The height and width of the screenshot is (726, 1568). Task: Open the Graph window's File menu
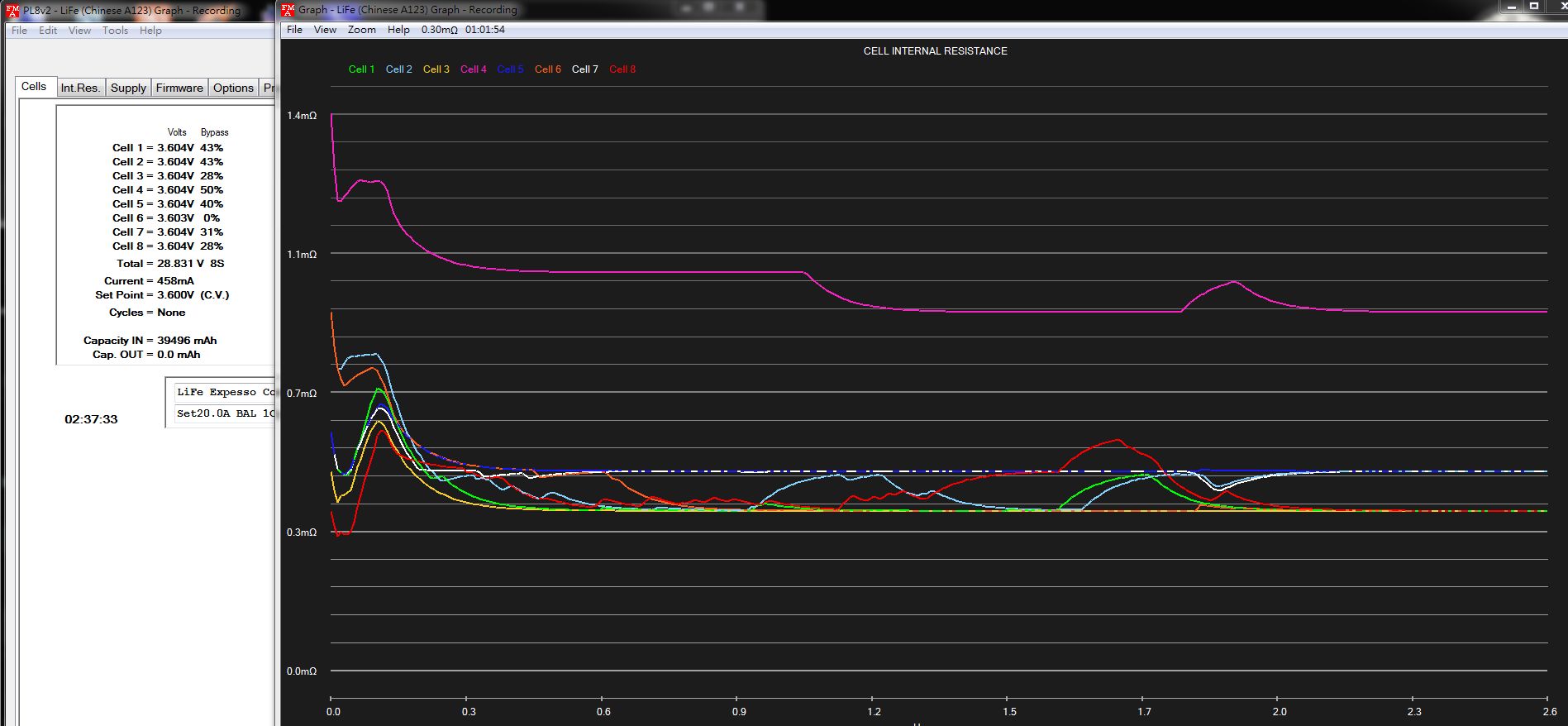click(294, 30)
